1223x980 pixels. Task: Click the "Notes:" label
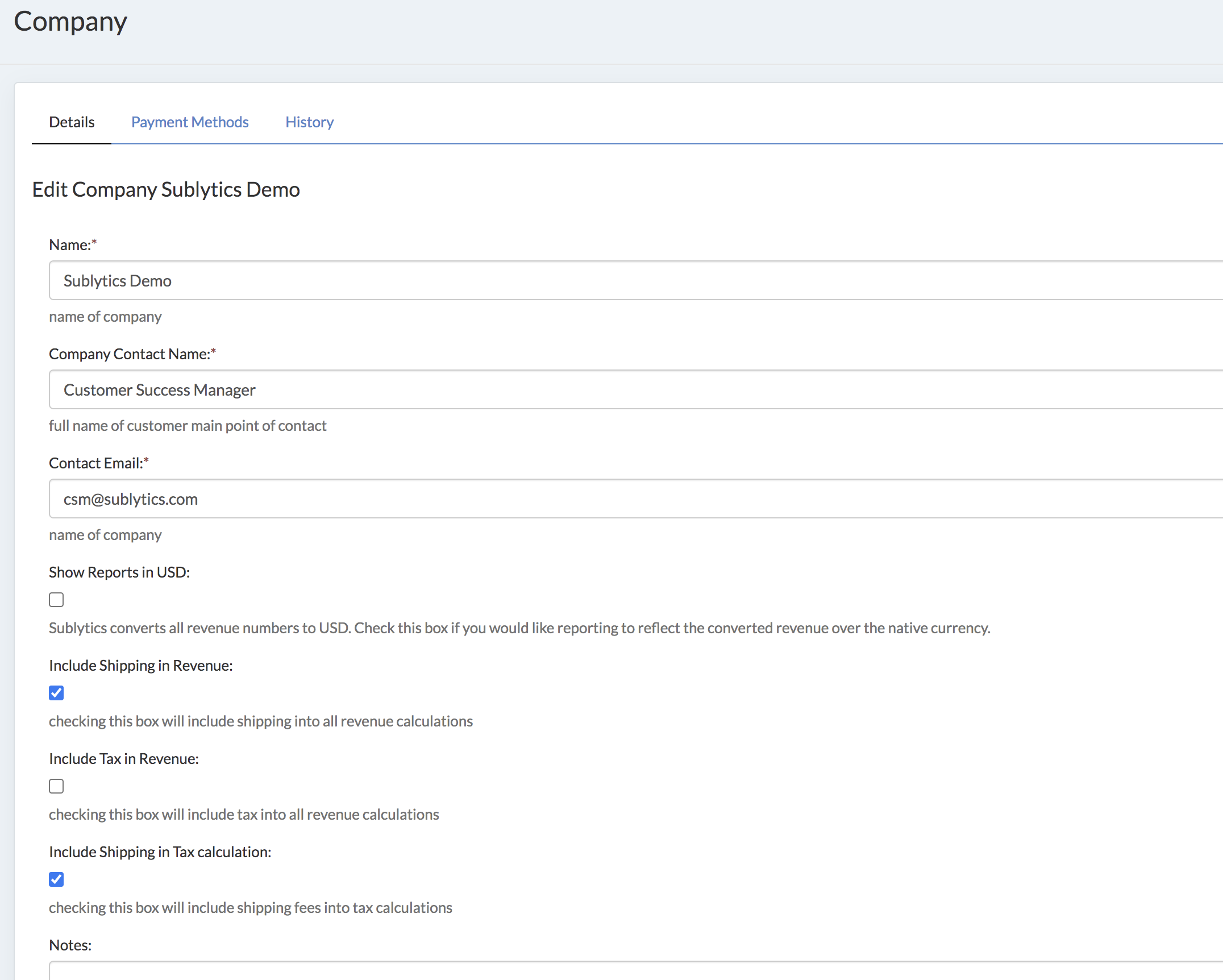70,945
